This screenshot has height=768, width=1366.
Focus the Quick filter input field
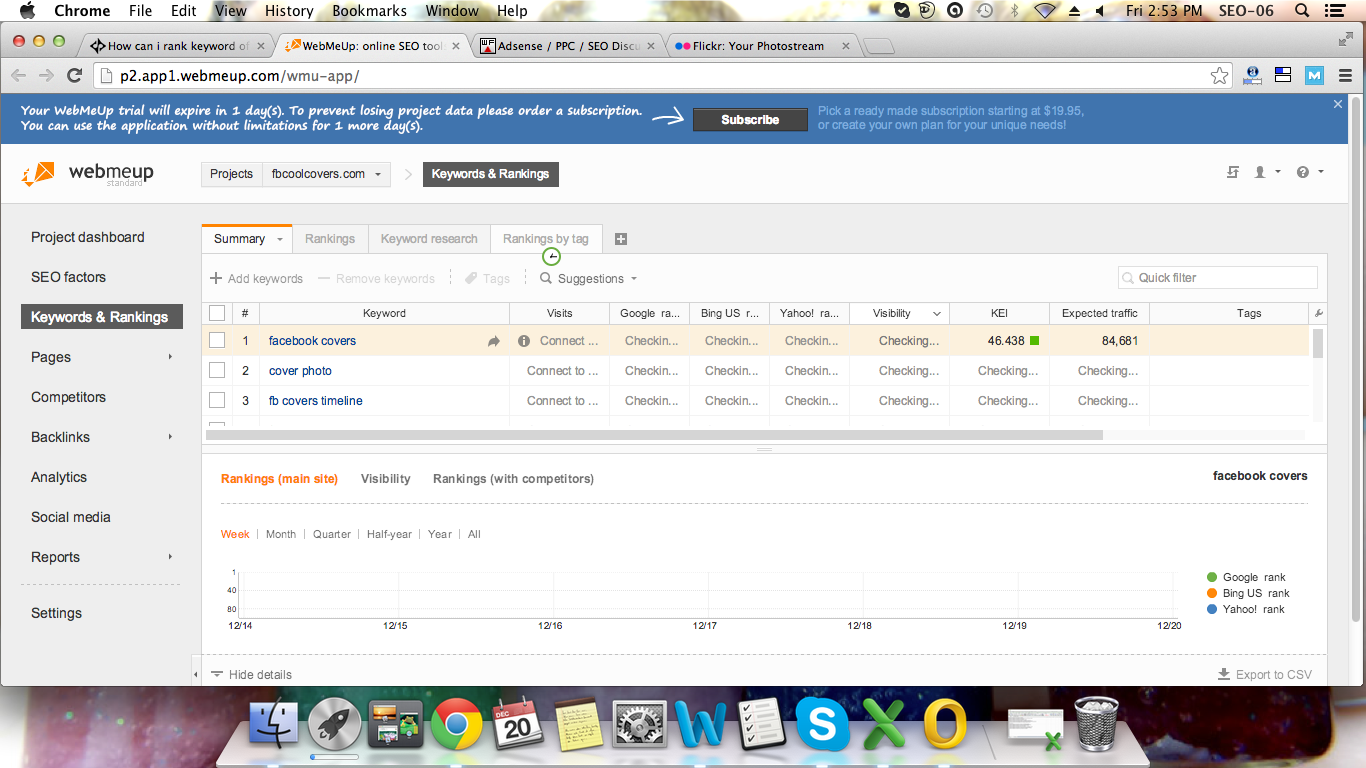1218,278
